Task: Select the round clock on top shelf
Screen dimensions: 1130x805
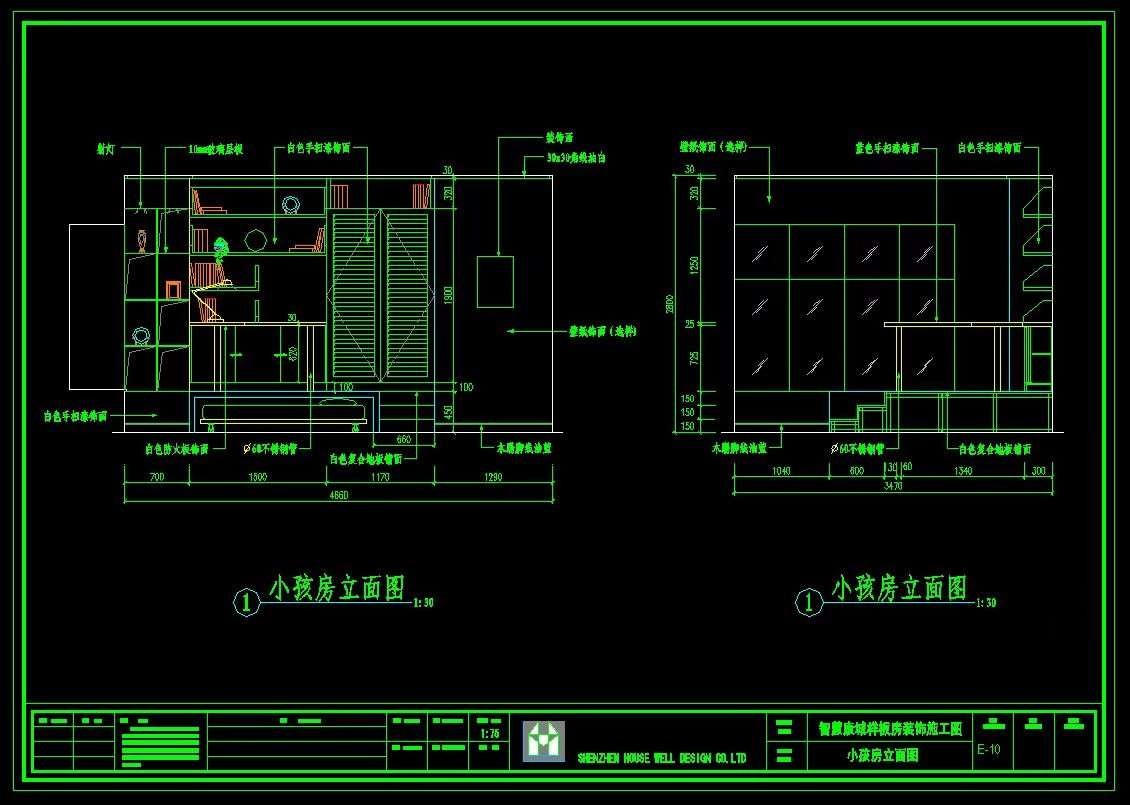Action: (291, 205)
